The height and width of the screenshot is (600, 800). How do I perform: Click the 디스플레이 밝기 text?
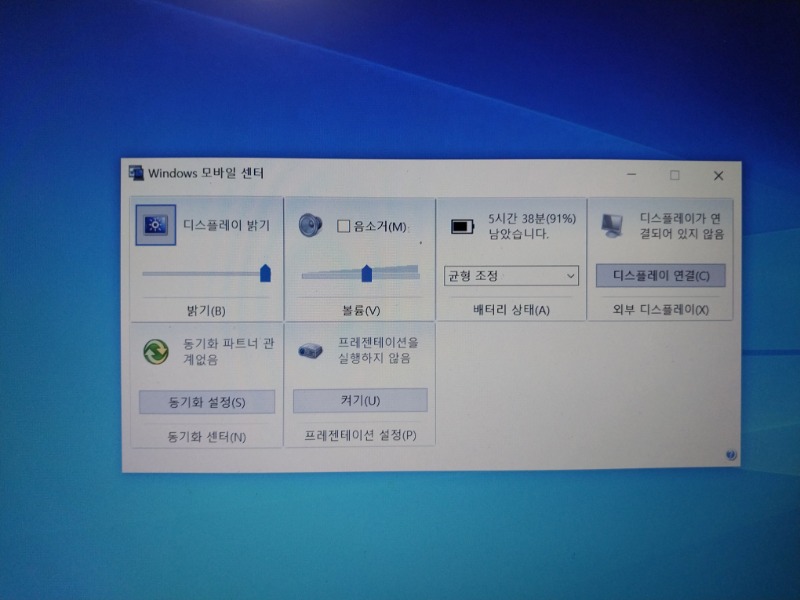click(x=227, y=225)
